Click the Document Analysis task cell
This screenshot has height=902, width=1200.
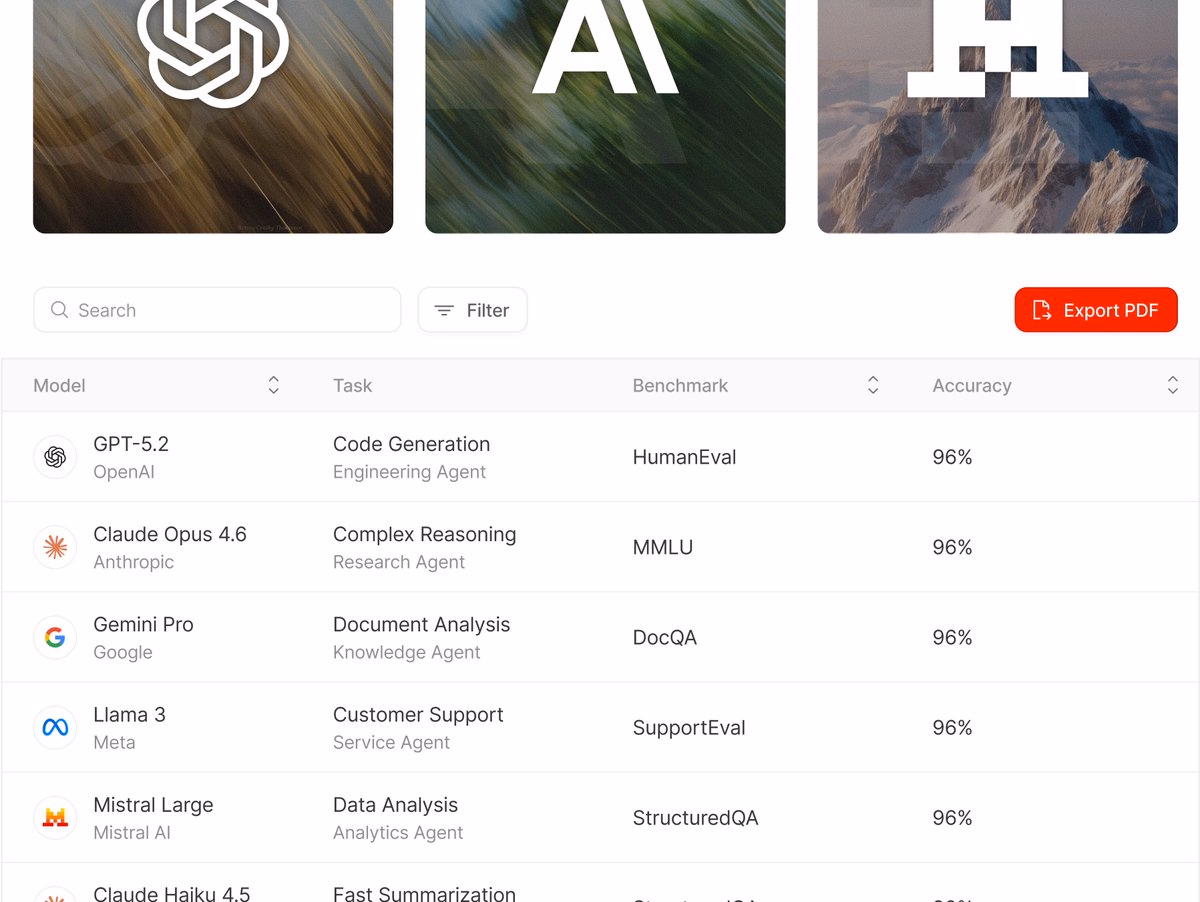pos(421,624)
